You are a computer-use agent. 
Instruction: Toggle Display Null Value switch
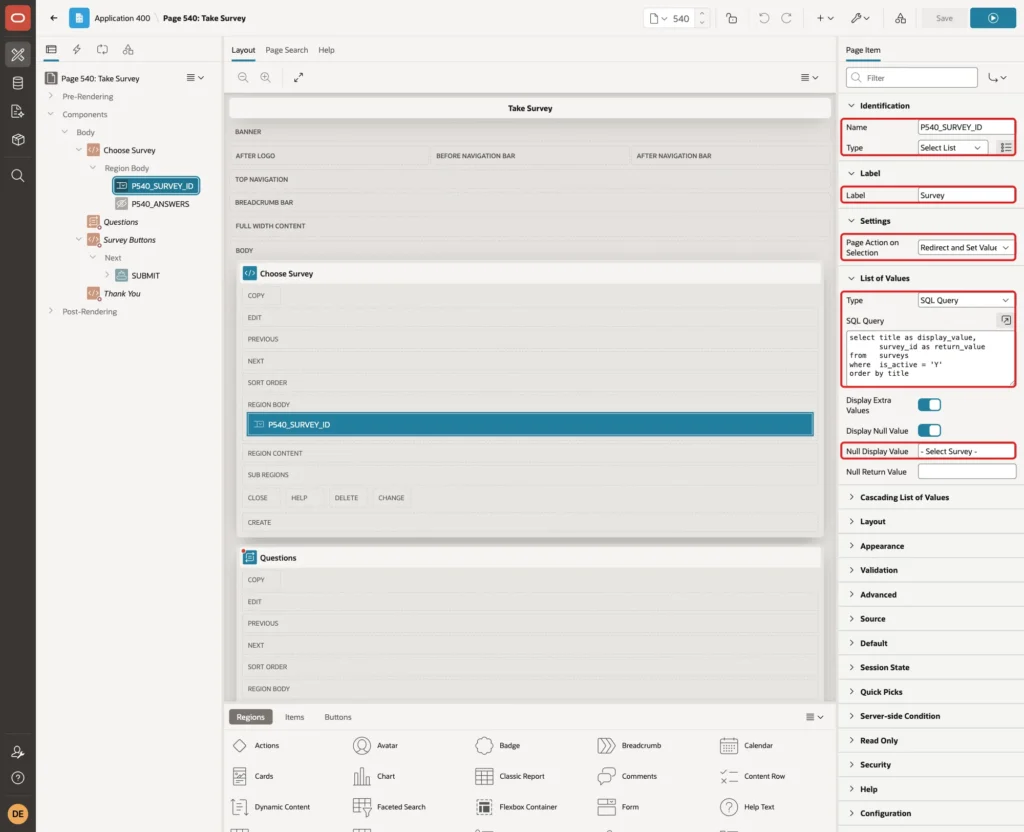click(929, 430)
